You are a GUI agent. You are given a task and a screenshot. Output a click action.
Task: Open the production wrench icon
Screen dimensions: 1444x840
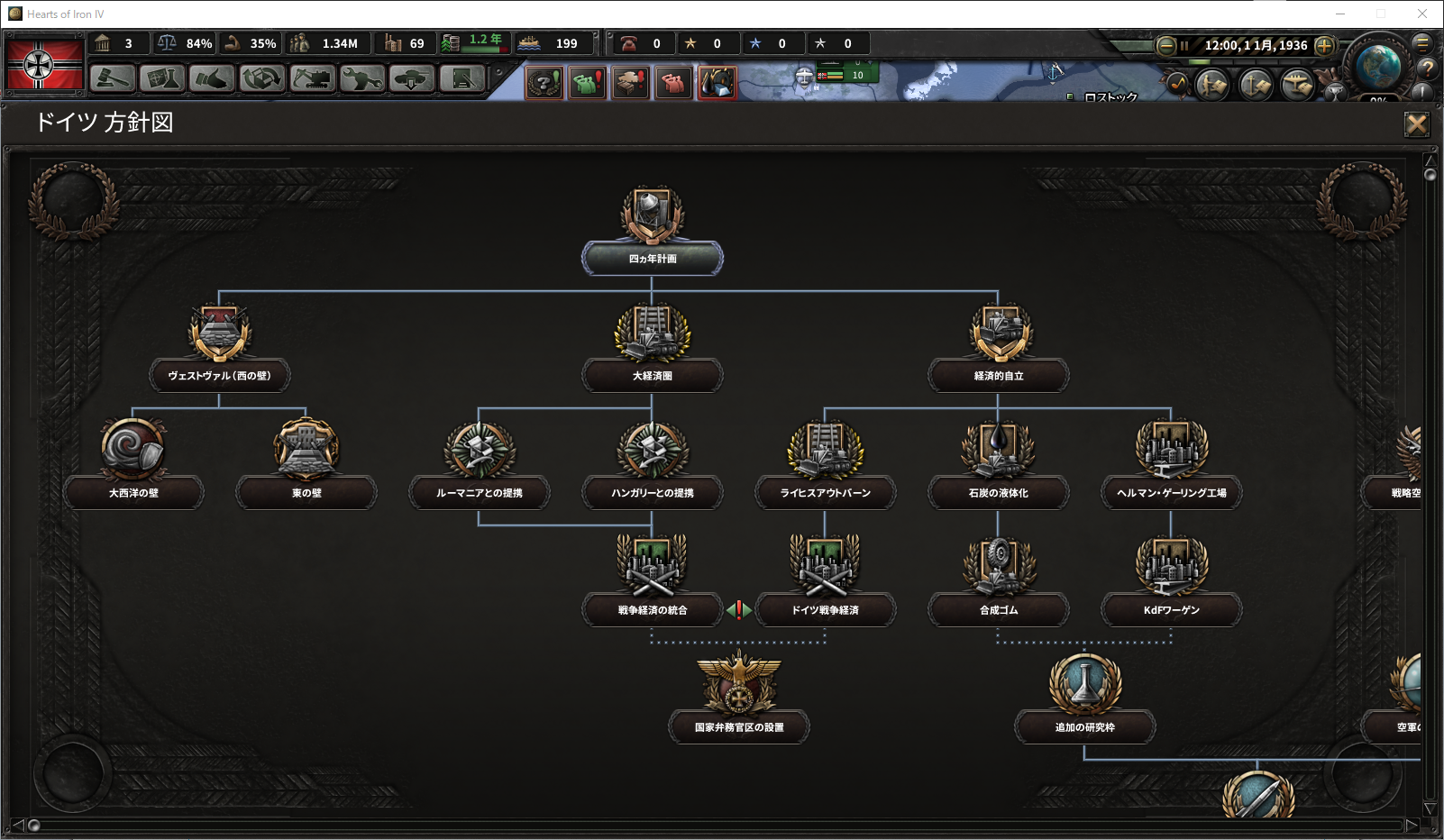coord(362,79)
